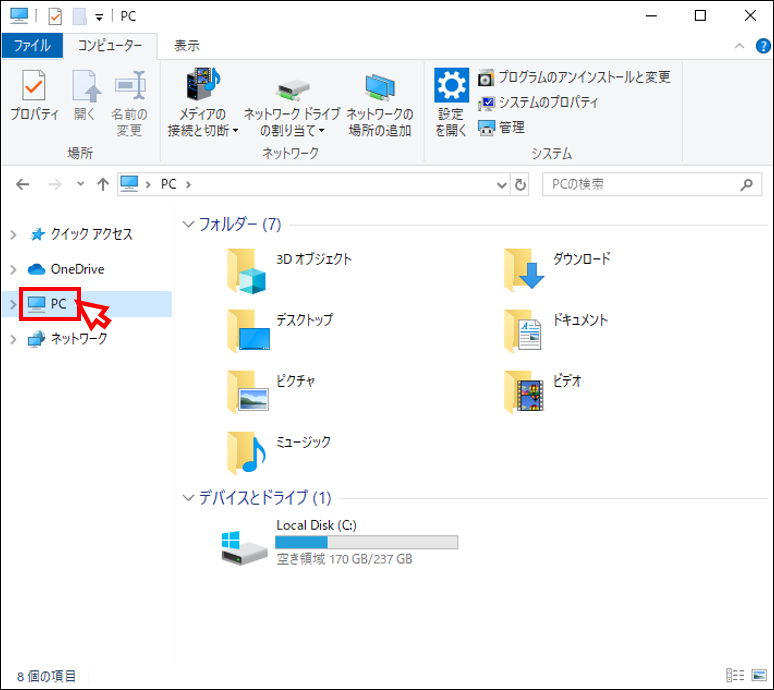Click the 8 個の項目 status text
The width and height of the screenshot is (774, 690).
47,676
